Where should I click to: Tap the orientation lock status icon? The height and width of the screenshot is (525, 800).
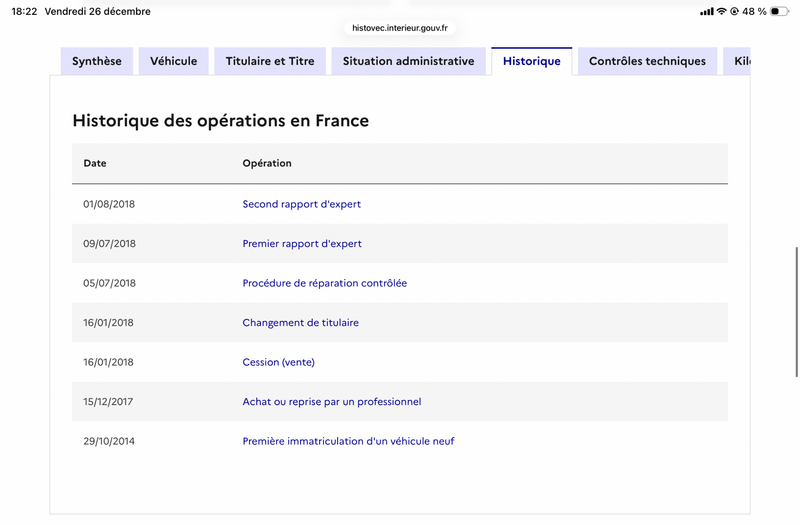click(735, 12)
